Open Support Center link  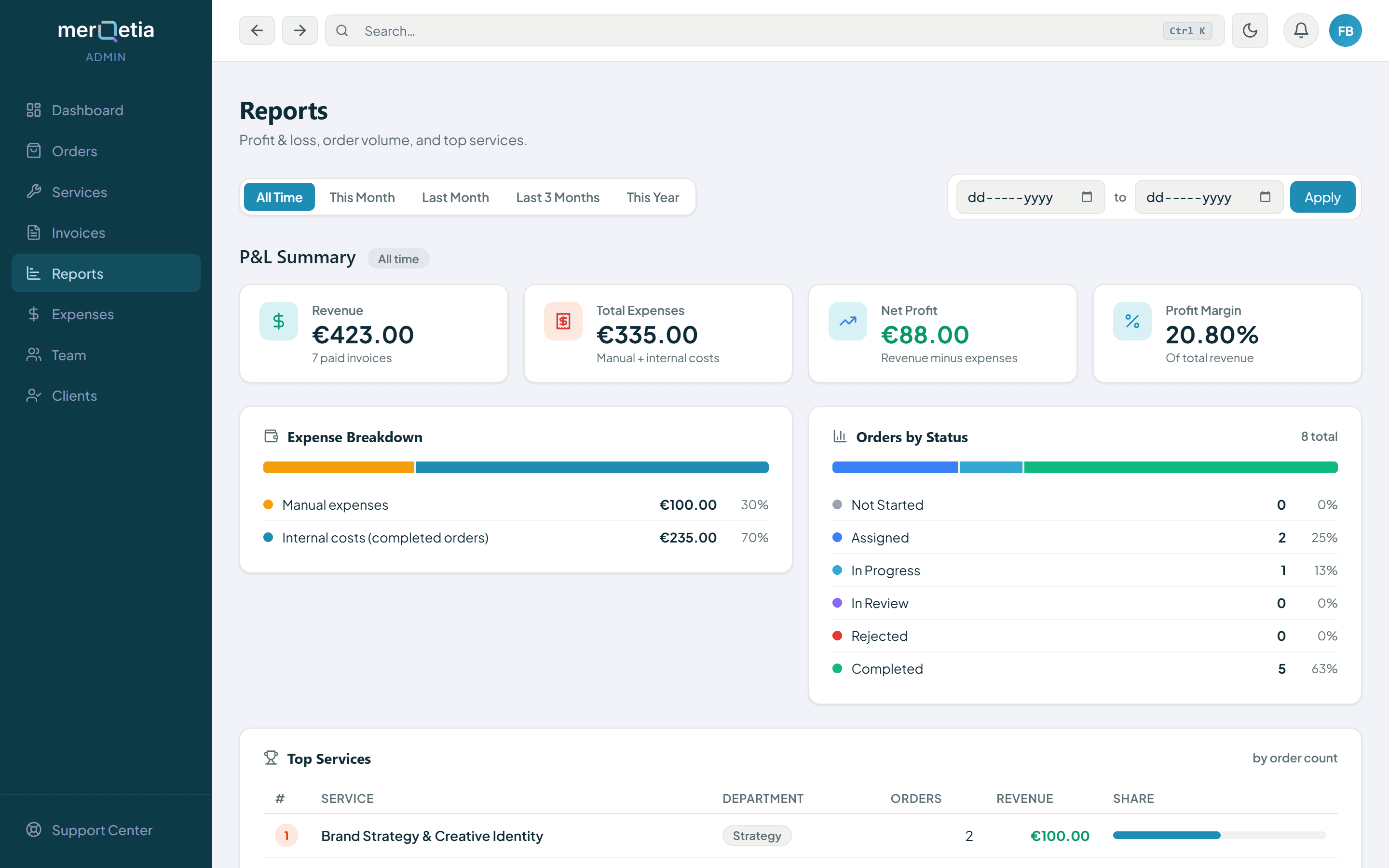tap(106, 829)
